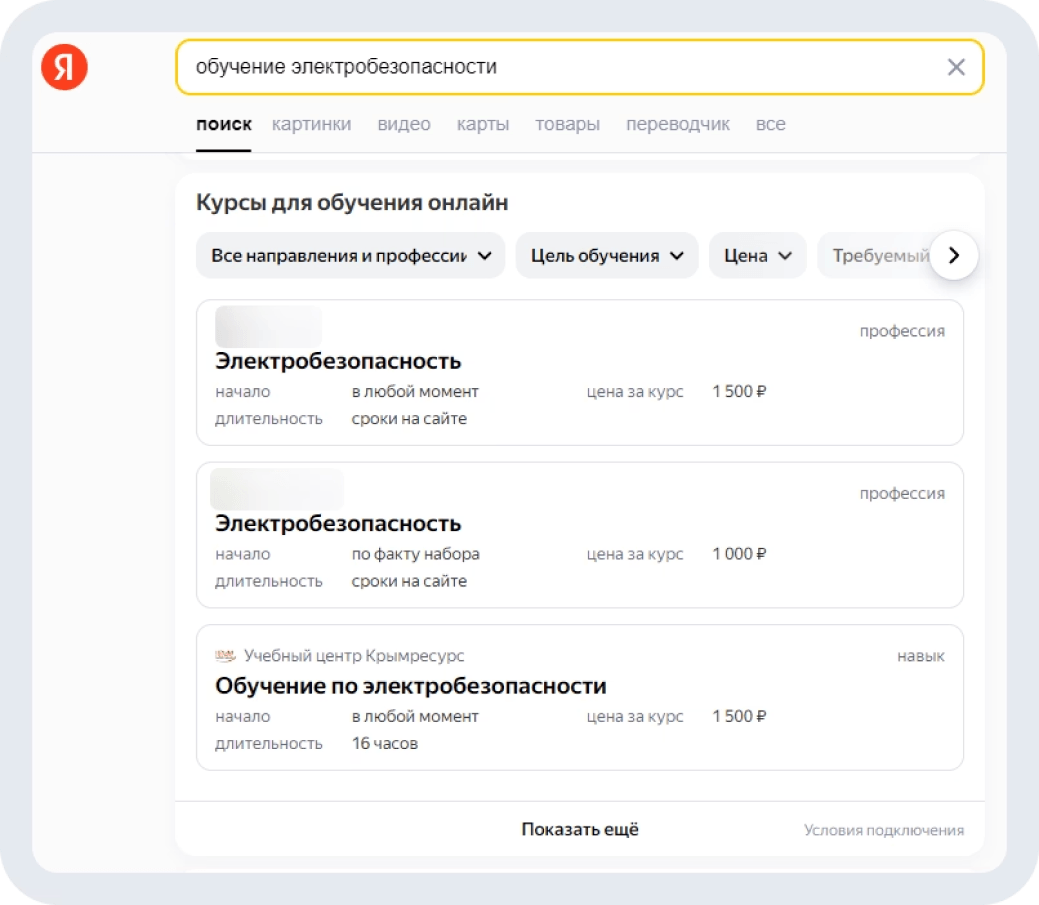Click the Крымресурс training center logo icon

click(225, 656)
